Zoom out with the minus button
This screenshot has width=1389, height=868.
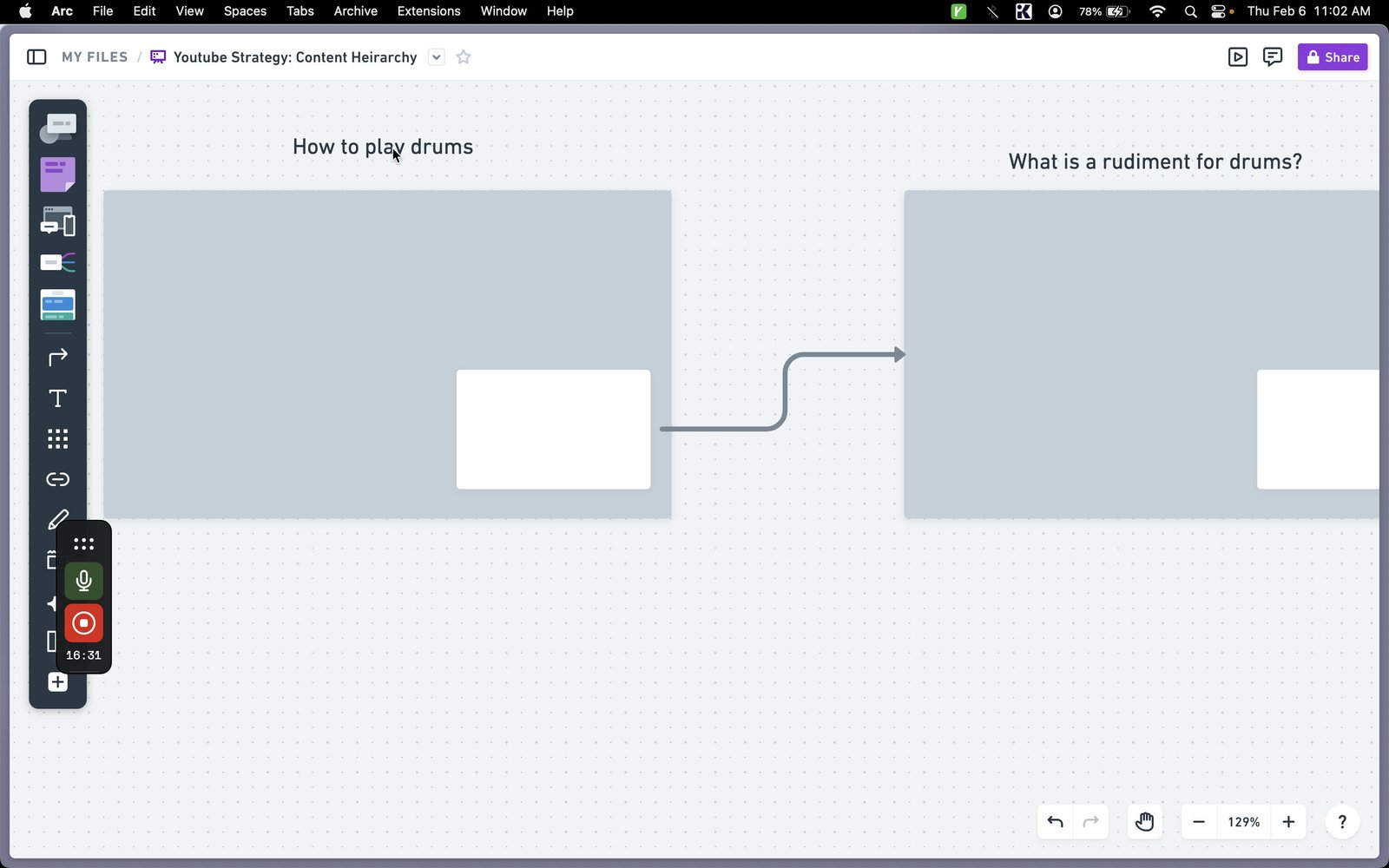(1199, 822)
